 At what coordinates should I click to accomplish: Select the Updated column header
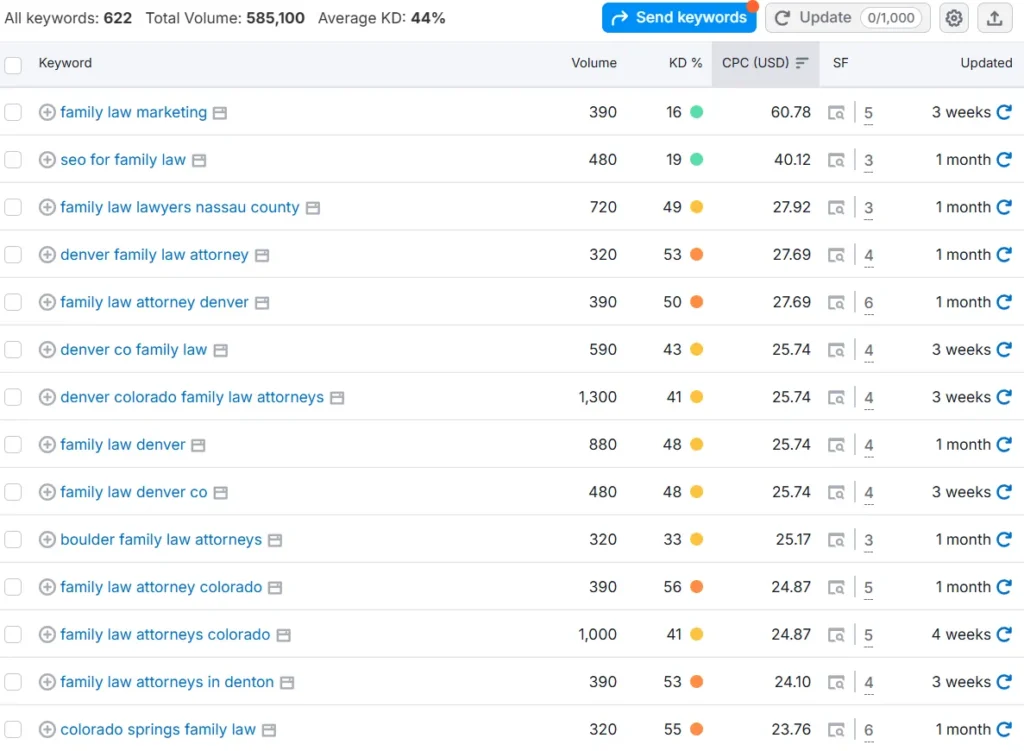click(x=986, y=63)
